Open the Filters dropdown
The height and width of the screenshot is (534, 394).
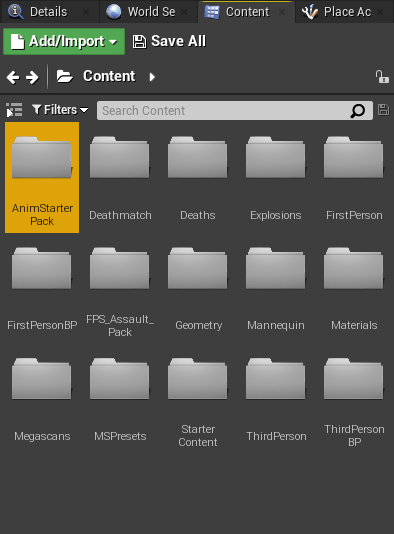point(60,110)
